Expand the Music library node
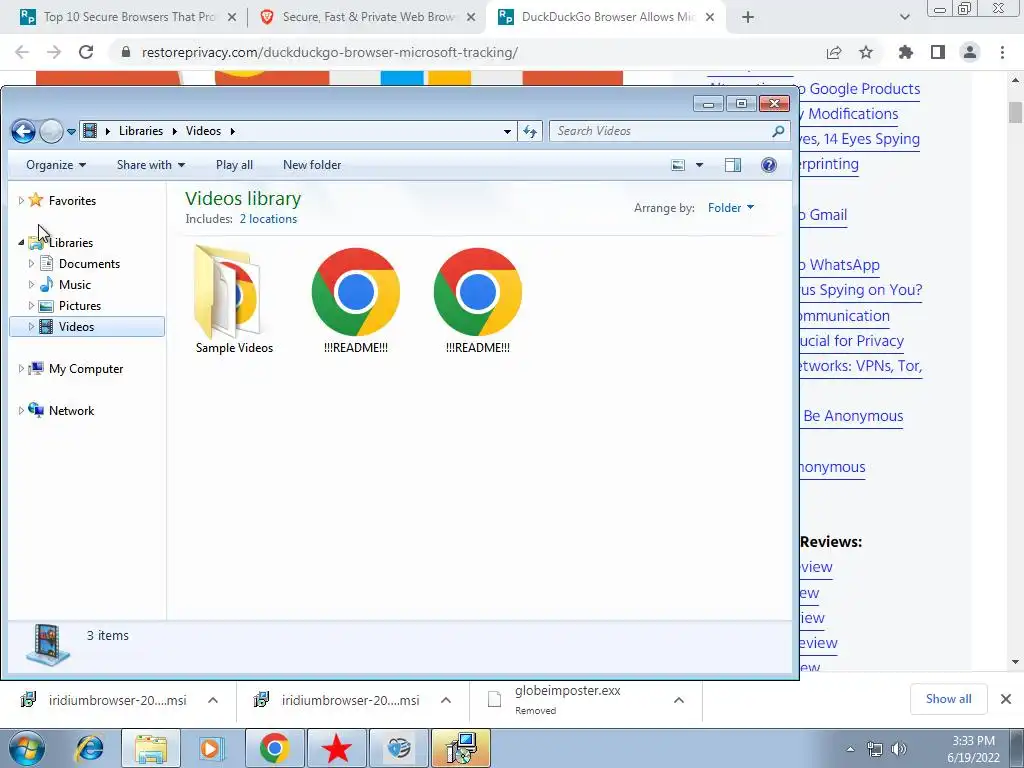The image size is (1024, 768). pos(31,285)
